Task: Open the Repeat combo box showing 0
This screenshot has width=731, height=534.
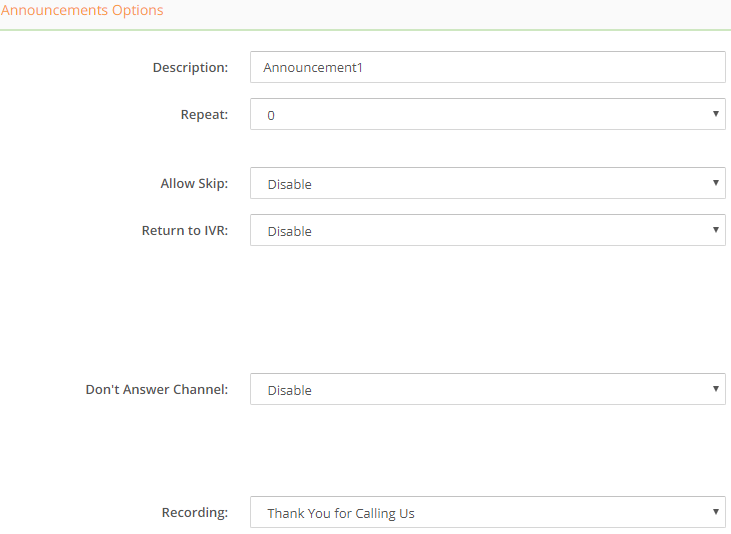Action: (488, 114)
